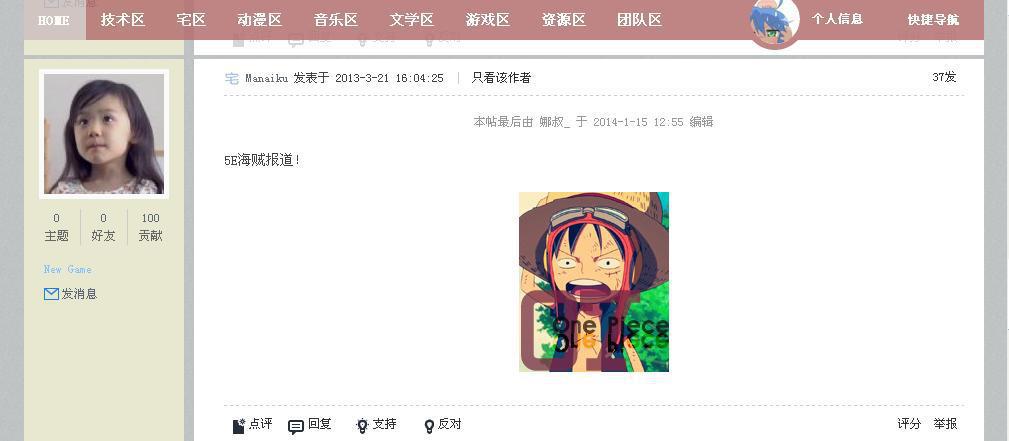Open the 游戏区 section
This screenshot has height=441, width=1009.
click(x=488, y=20)
